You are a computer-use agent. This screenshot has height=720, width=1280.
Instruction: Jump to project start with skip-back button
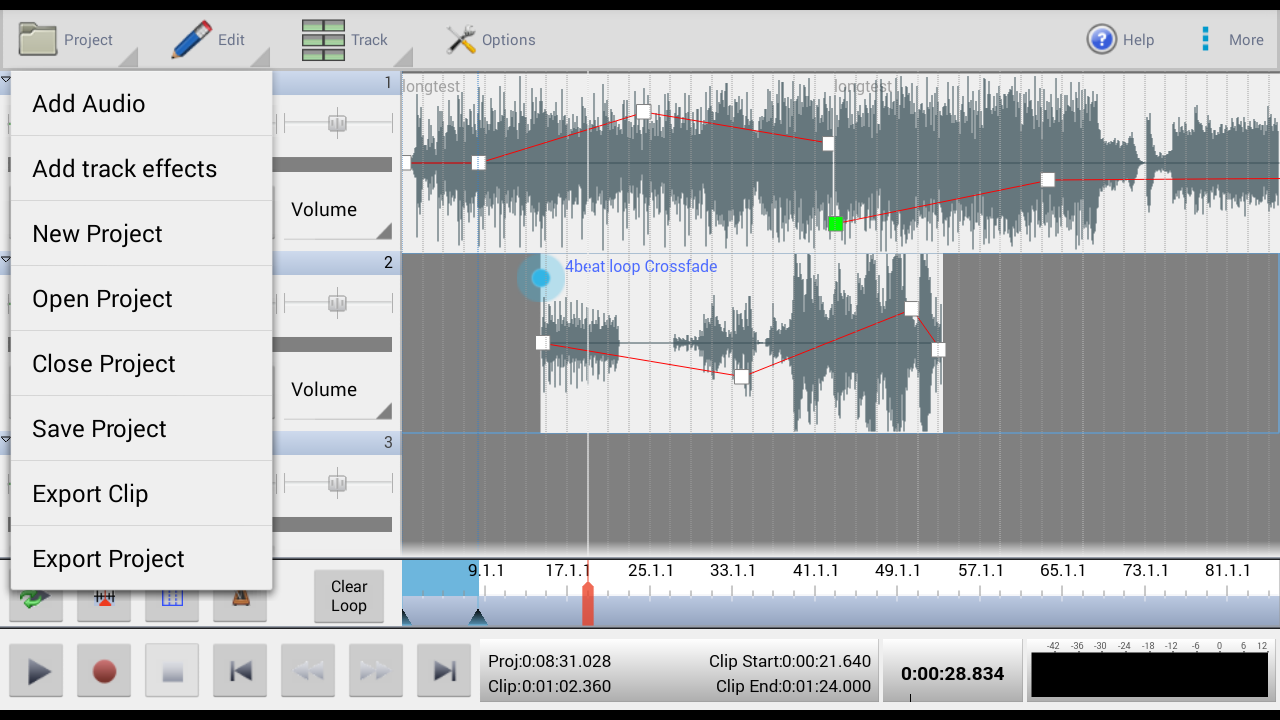click(240, 671)
